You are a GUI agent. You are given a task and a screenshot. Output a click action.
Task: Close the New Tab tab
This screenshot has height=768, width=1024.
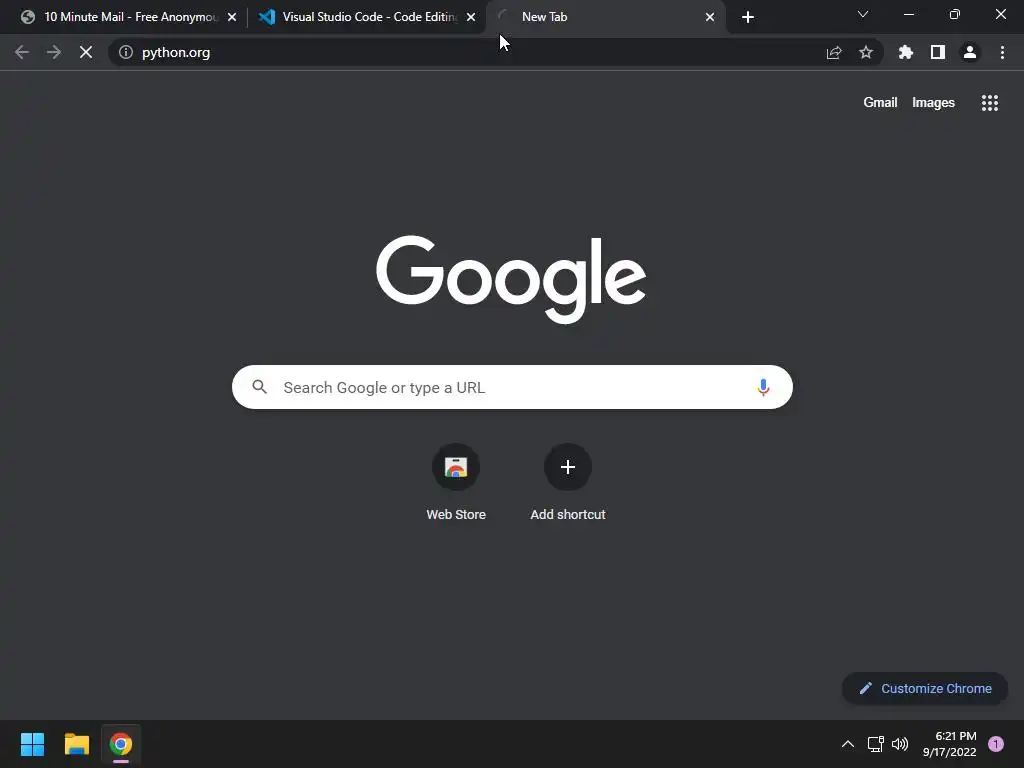coord(710,17)
